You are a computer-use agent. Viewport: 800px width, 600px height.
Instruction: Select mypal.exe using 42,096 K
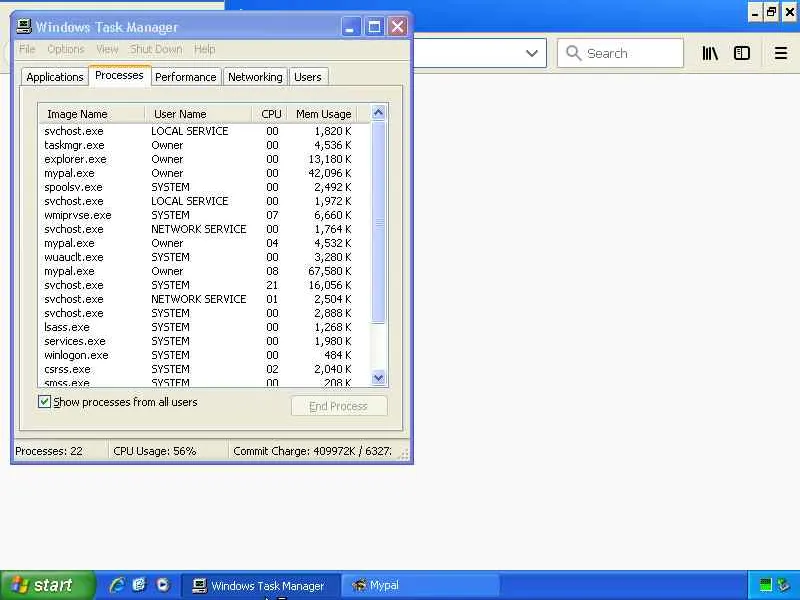(204, 173)
